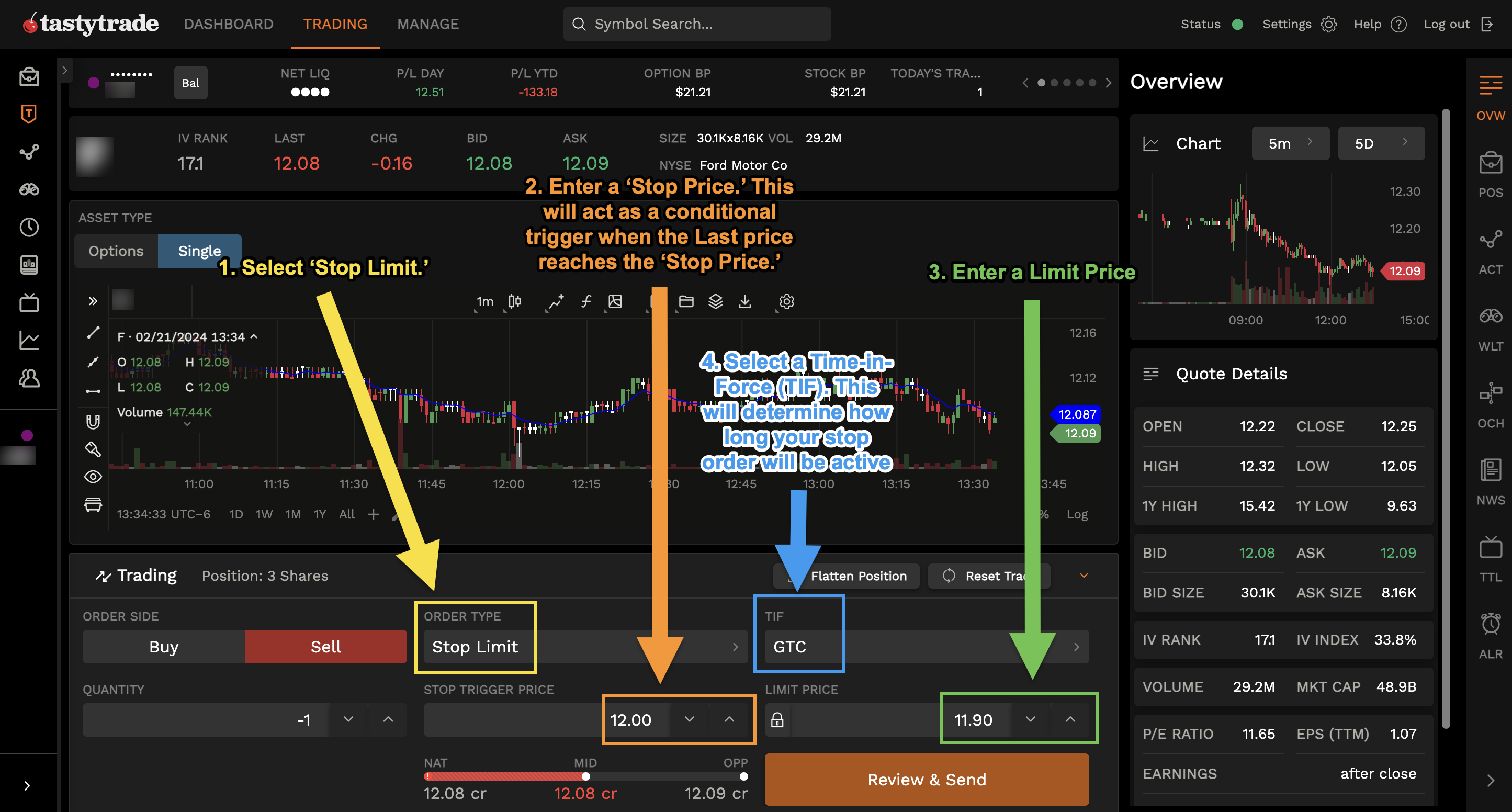This screenshot has width=1512, height=812.
Task: Select the download icon on the chart toolbar
Action: click(x=746, y=301)
